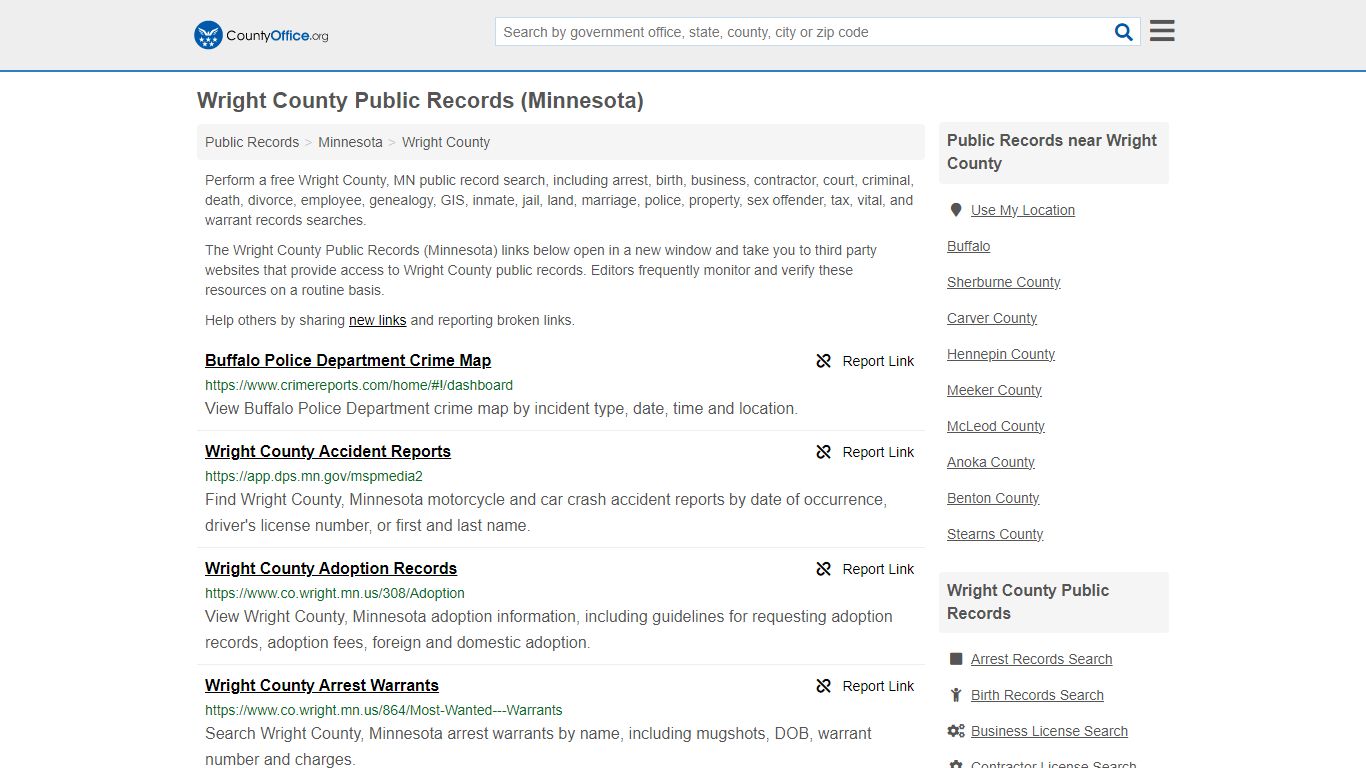Viewport: 1366px width, 768px height.
Task: Report Link for Buffalo Police Crime Map
Action: [x=878, y=361]
